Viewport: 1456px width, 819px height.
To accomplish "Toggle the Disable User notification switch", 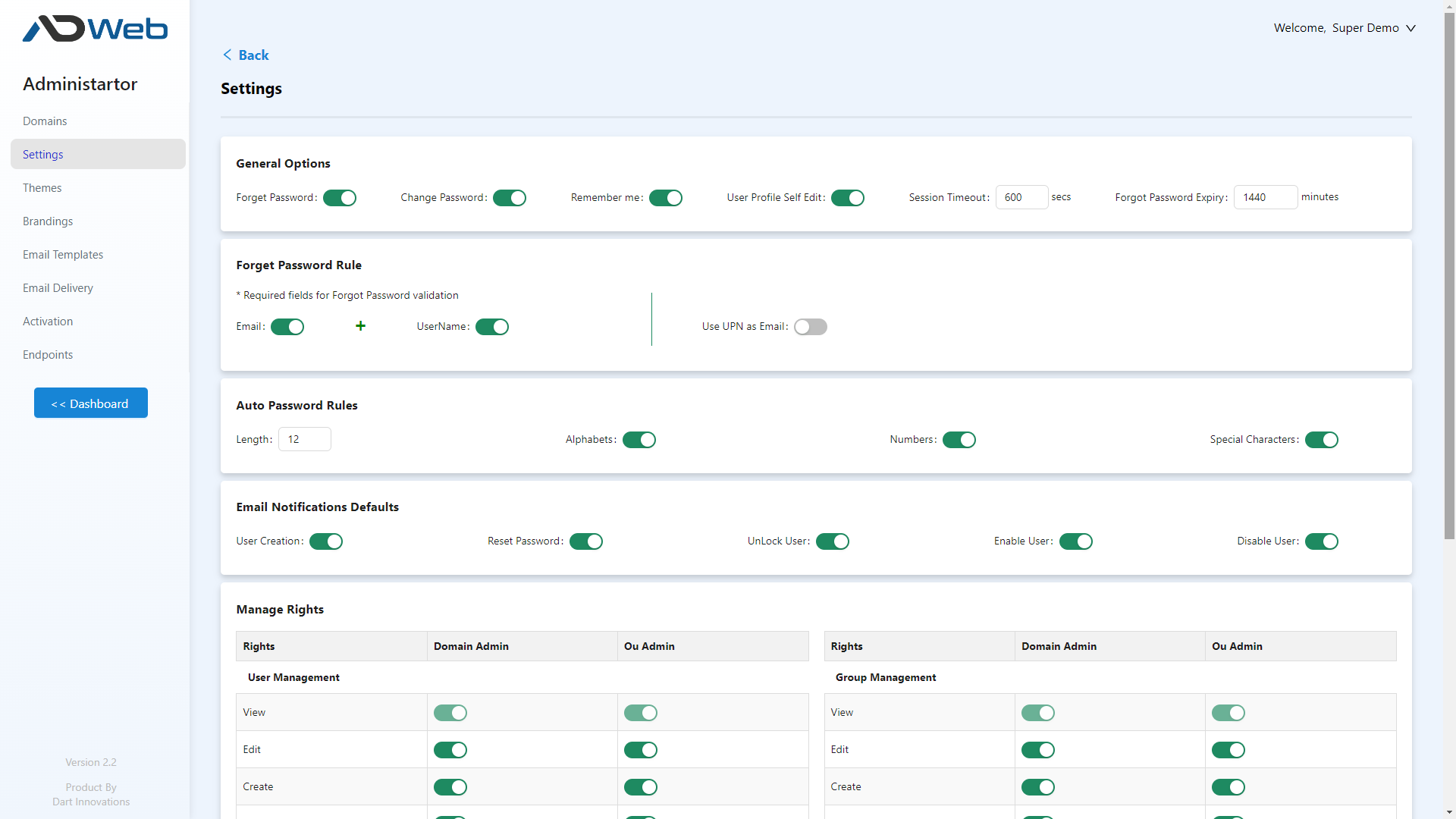I will [1322, 541].
